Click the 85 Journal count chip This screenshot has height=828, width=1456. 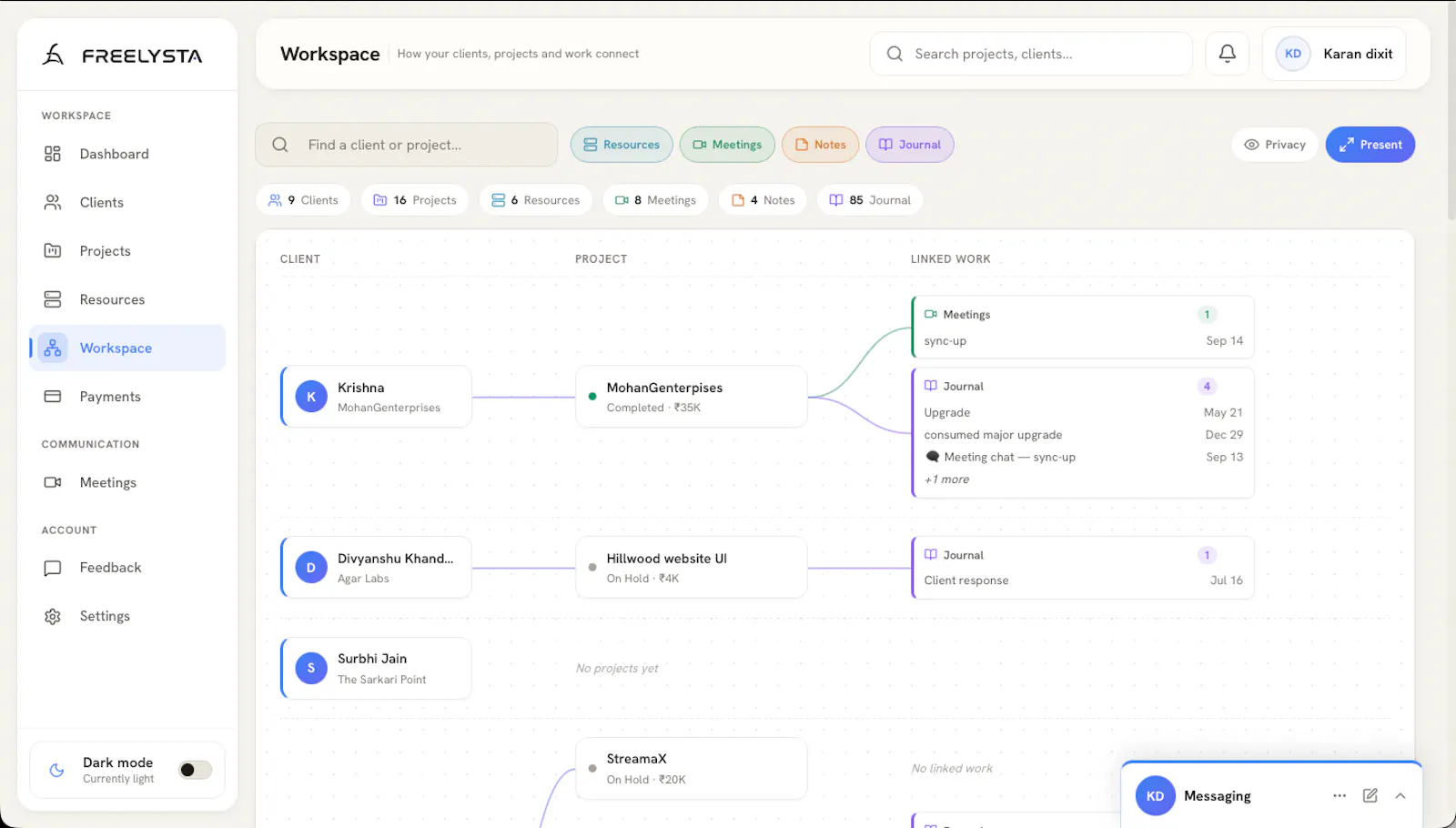[870, 200]
